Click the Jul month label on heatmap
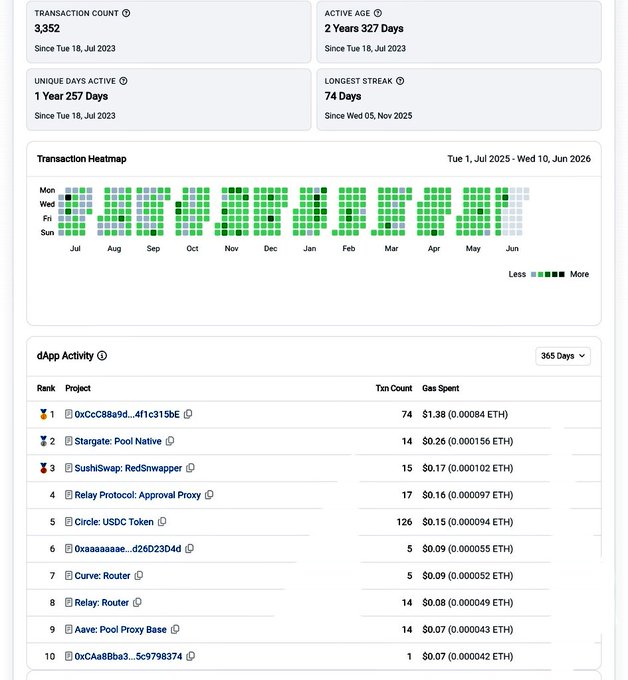Screen dimensions: 628x680 click(x=75, y=248)
